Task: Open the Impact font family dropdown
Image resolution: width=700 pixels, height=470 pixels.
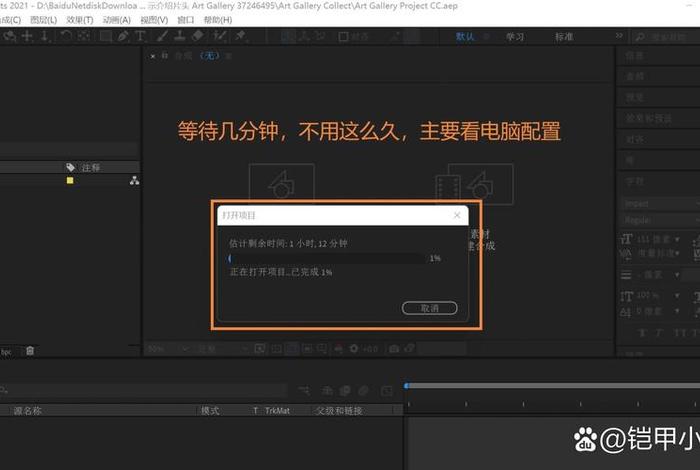Action: pyautogui.click(x=660, y=204)
